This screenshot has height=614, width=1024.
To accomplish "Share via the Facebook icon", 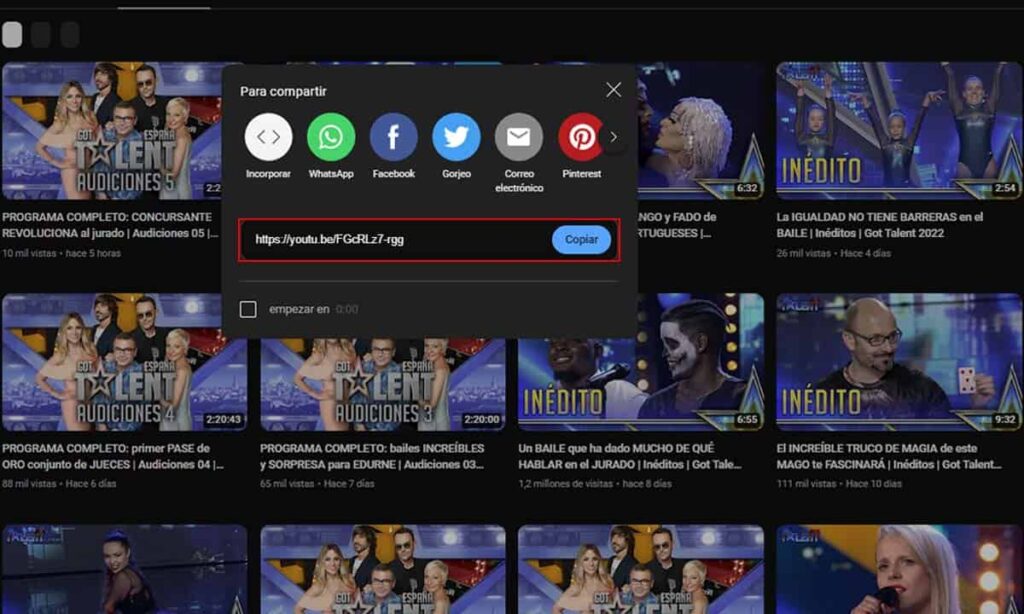I will 394,137.
